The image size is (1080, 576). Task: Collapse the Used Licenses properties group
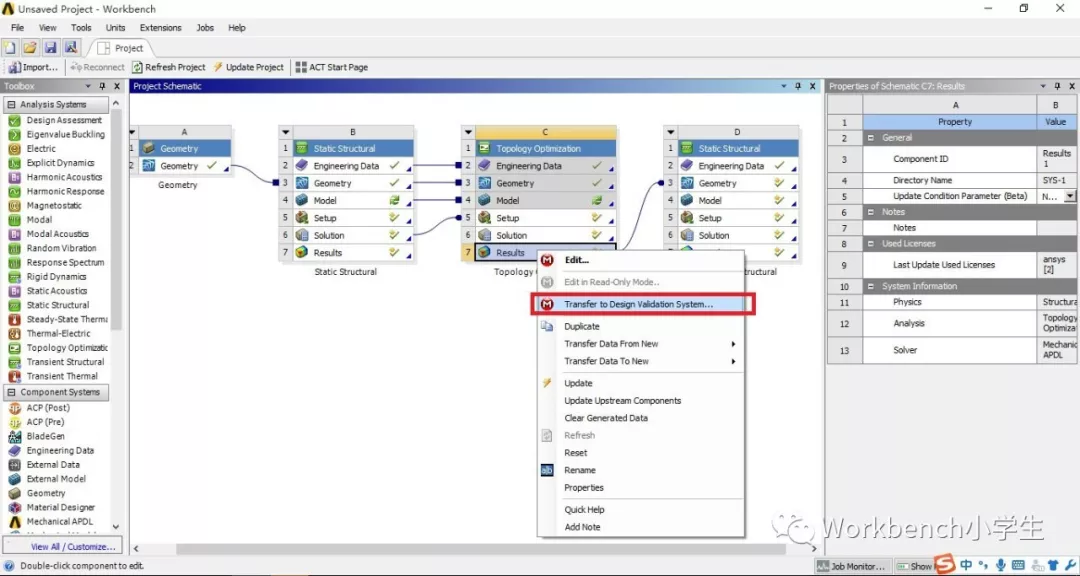870,243
